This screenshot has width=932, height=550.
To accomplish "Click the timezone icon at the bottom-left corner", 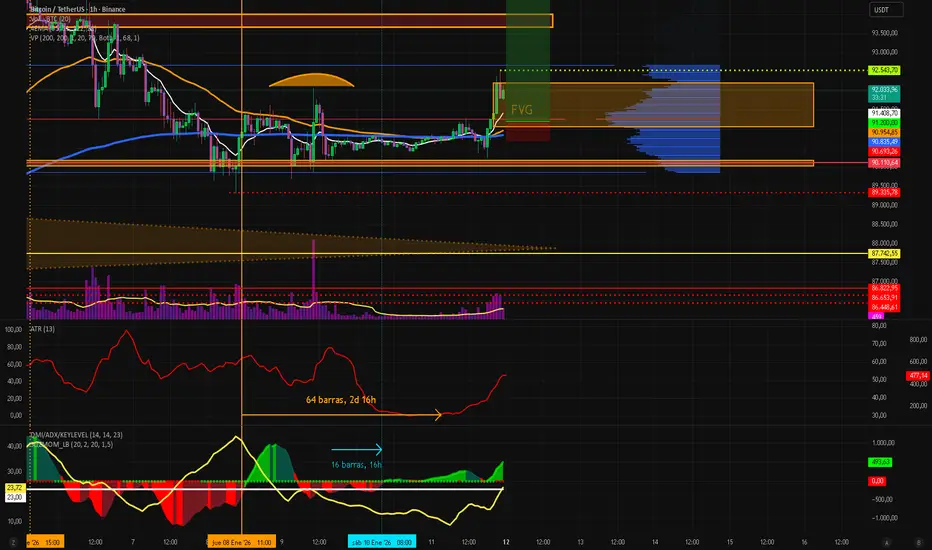I will click(x=12, y=542).
